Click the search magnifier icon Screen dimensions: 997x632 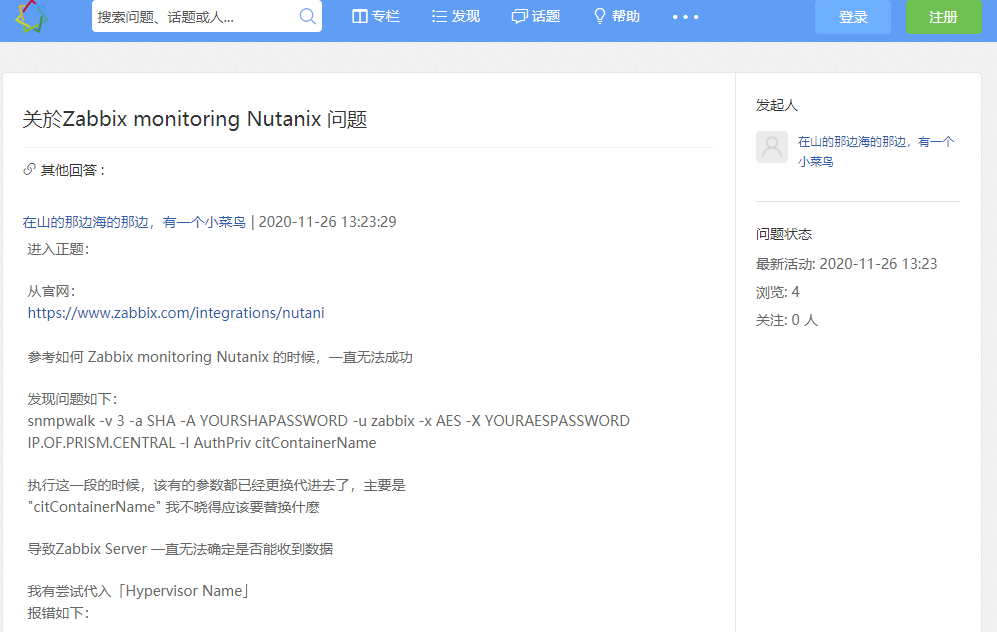(307, 17)
